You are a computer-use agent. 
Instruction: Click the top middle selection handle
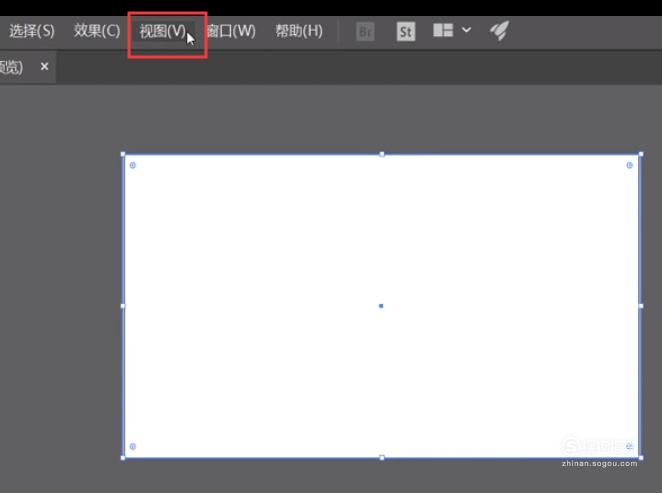(382, 154)
